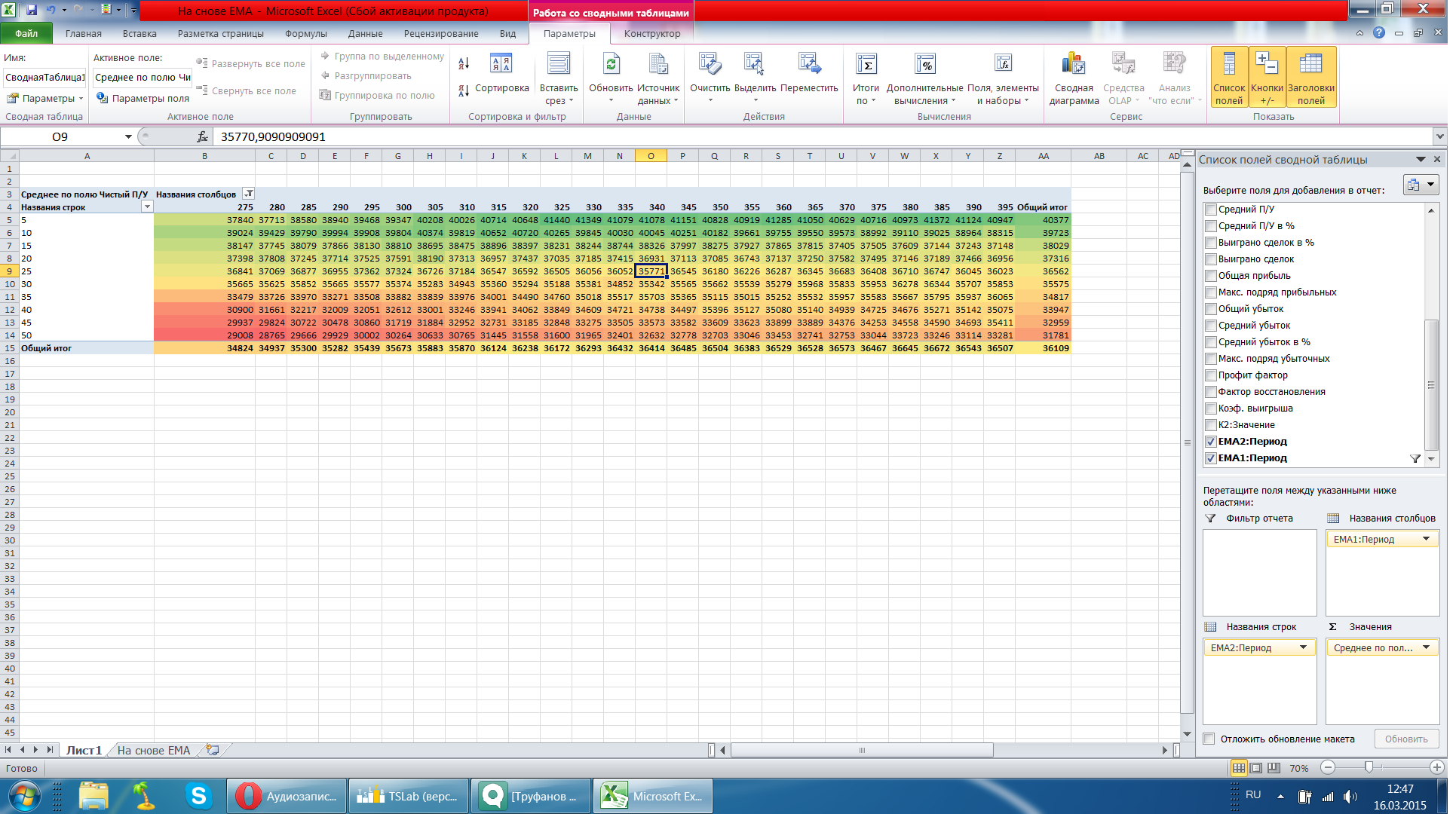Open the На снове EMA sheet tab
Image resolution: width=1456 pixels, height=814 pixels.
[x=154, y=751]
